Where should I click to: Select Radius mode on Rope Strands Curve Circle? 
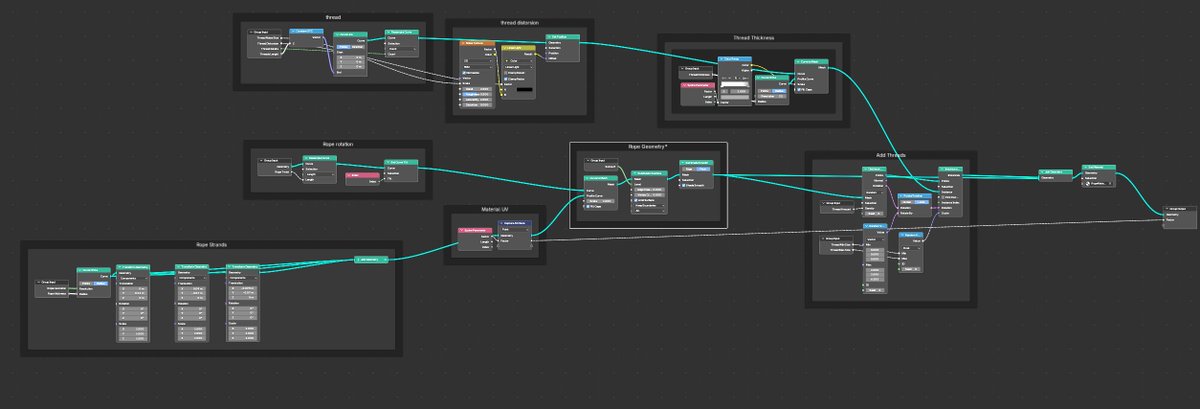tap(101, 283)
